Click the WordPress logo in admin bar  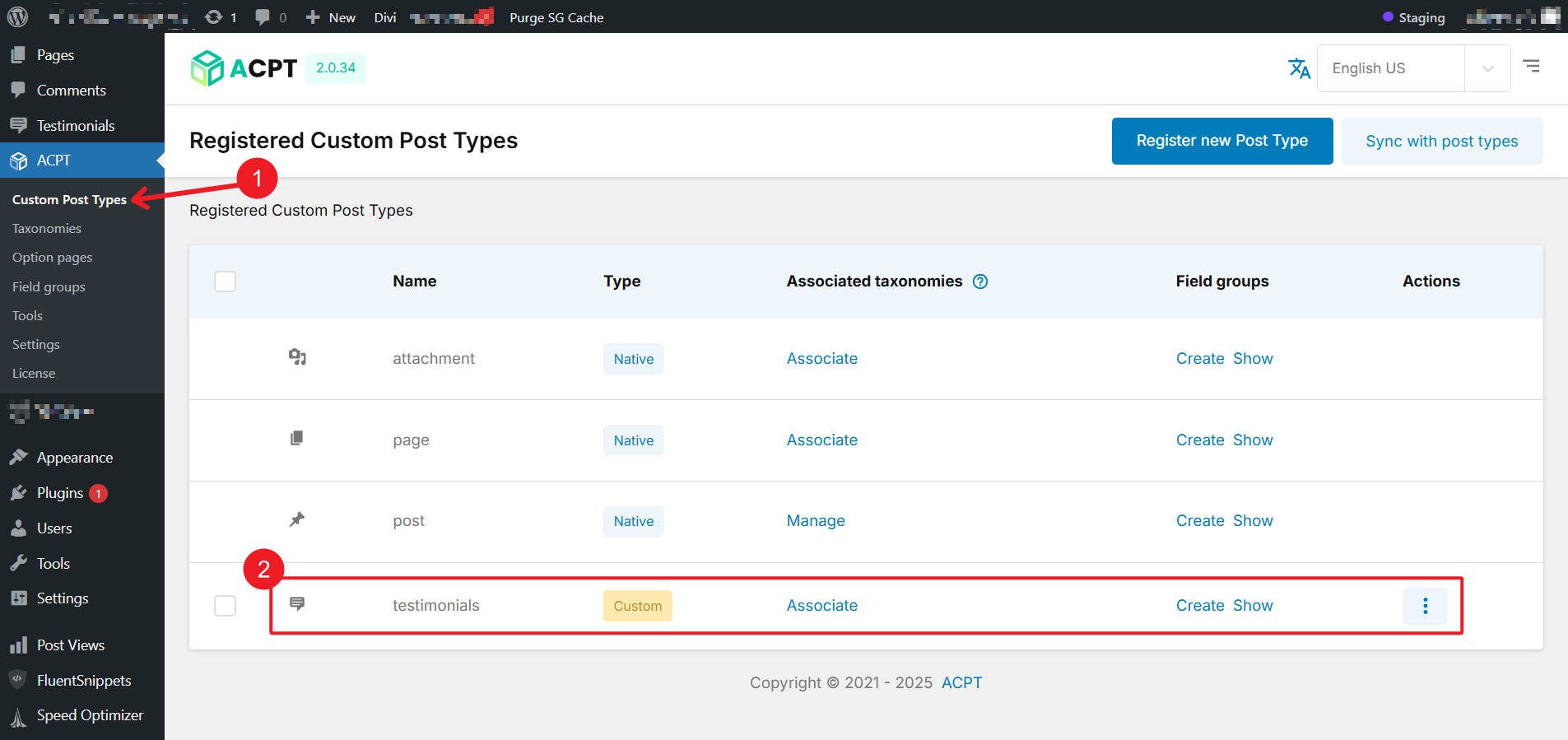[17, 16]
